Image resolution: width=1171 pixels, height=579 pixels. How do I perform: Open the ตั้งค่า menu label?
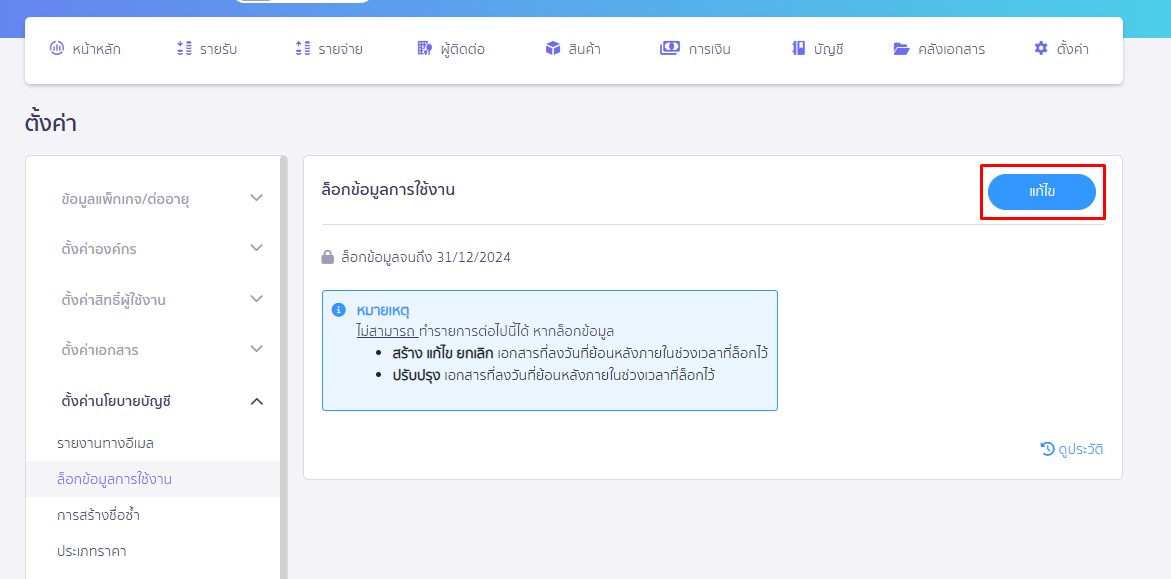1072,50
